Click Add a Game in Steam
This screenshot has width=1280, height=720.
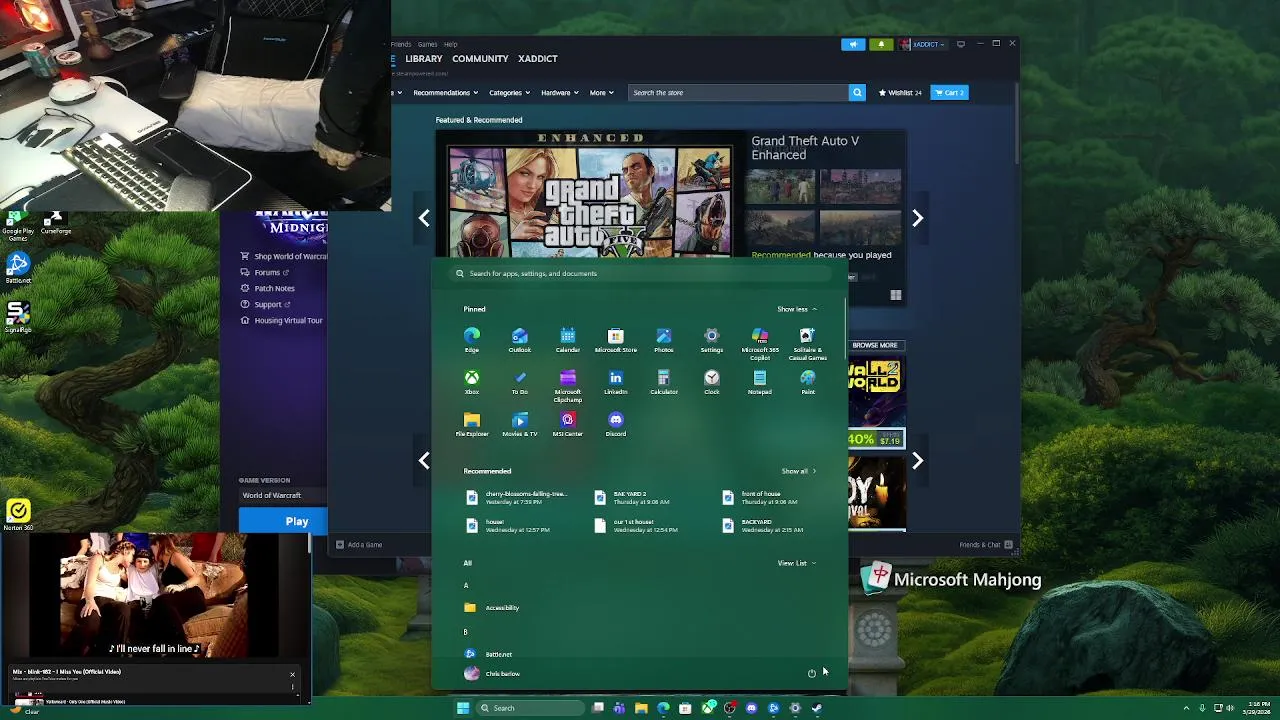coord(359,545)
